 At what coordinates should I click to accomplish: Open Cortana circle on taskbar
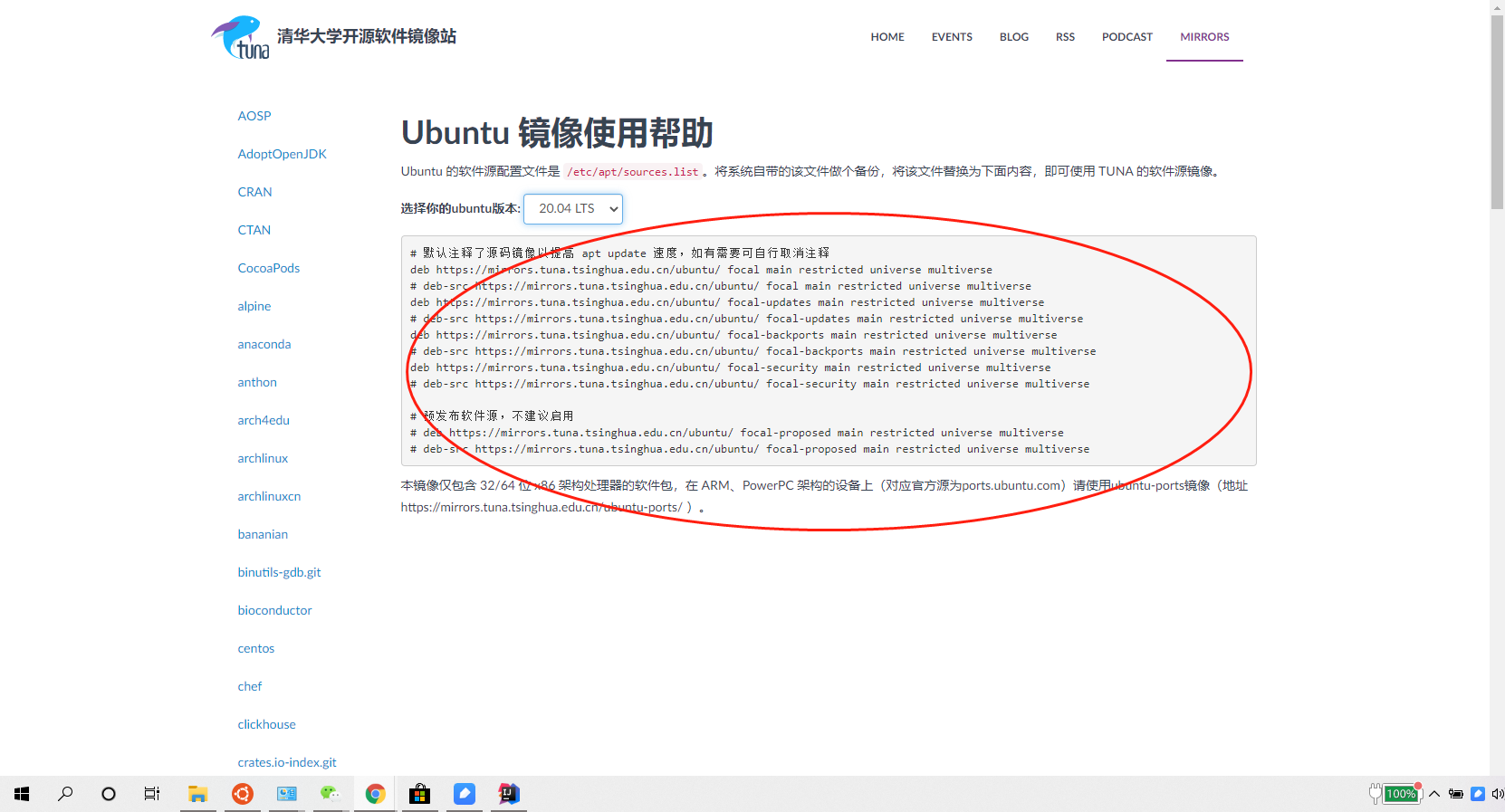(x=109, y=794)
